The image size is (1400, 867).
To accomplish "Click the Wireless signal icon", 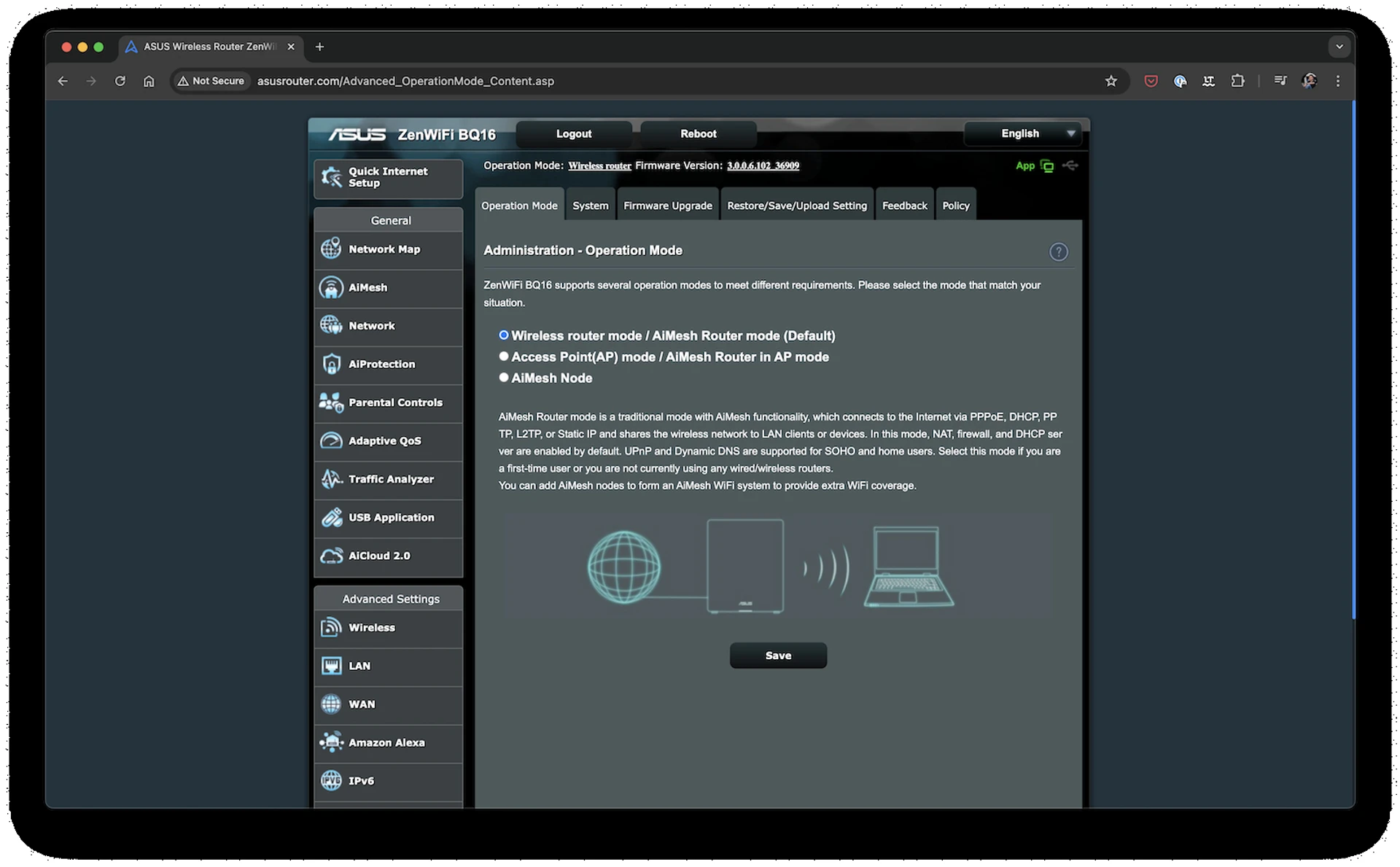I will (331, 627).
